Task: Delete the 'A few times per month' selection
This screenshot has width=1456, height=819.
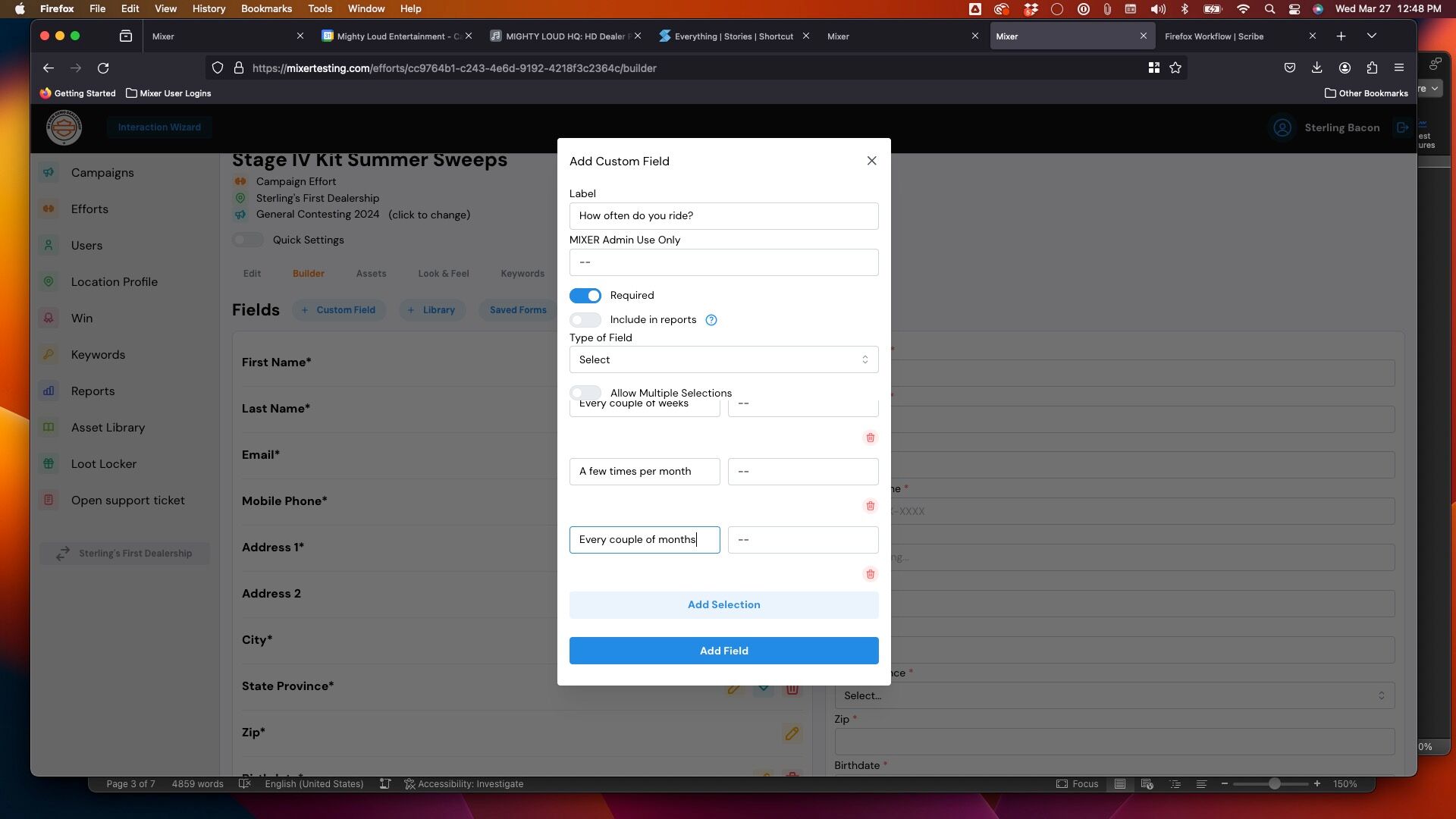Action: 870,506
